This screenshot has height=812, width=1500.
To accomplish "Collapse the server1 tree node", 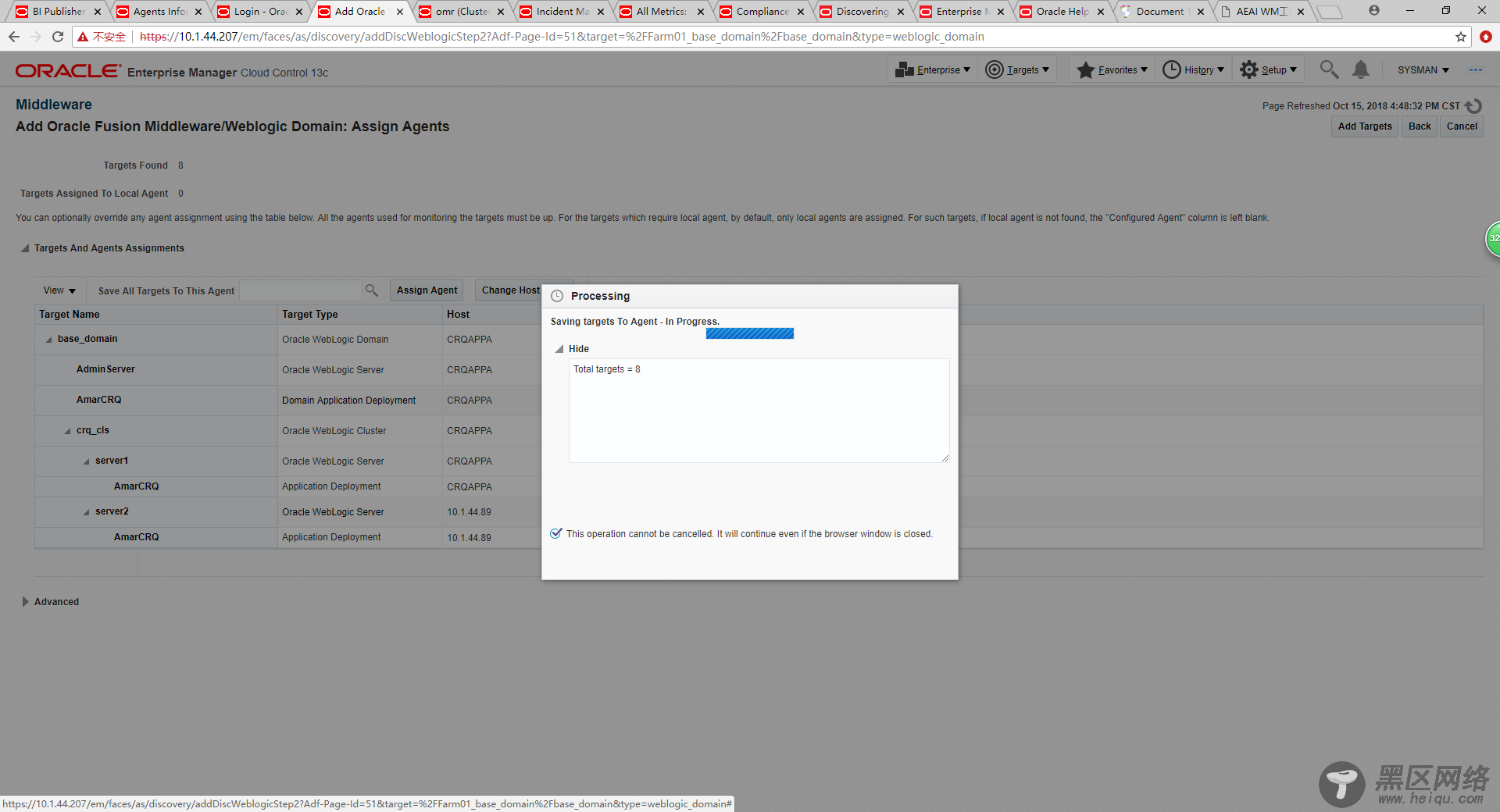I will pos(87,461).
